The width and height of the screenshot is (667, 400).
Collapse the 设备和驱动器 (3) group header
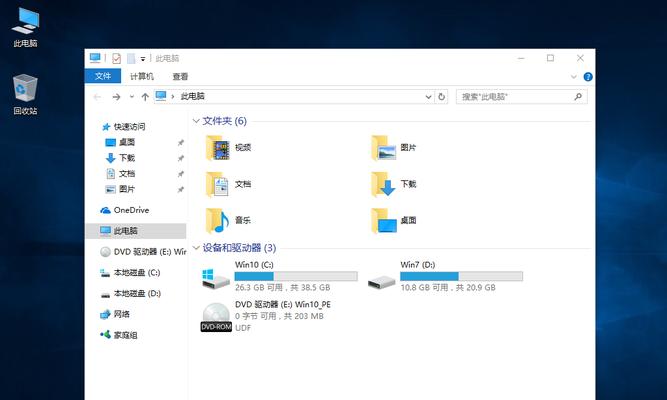(x=196, y=248)
